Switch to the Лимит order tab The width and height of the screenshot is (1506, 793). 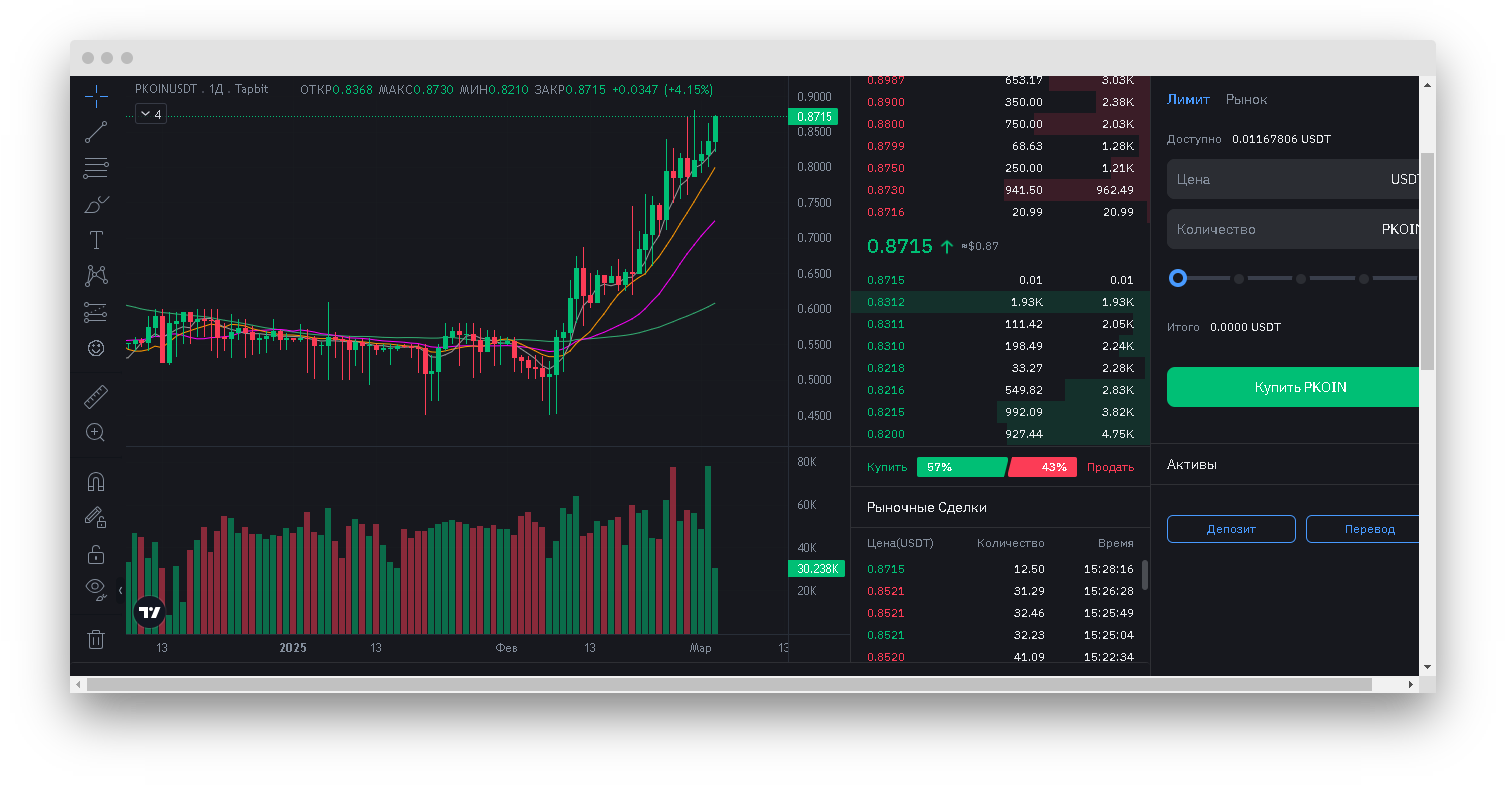click(1188, 99)
